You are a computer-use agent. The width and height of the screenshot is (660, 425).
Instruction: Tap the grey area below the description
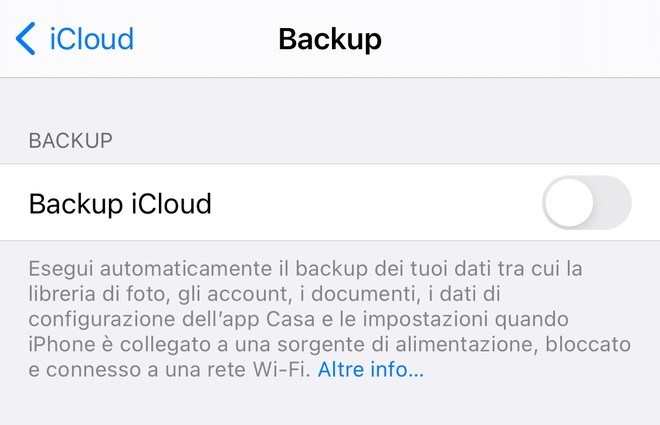[330, 404]
